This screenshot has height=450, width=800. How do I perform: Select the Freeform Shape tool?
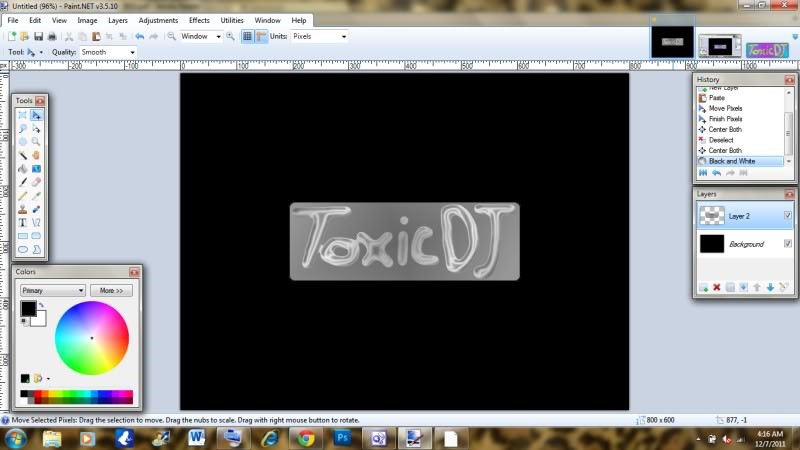[36, 249]
